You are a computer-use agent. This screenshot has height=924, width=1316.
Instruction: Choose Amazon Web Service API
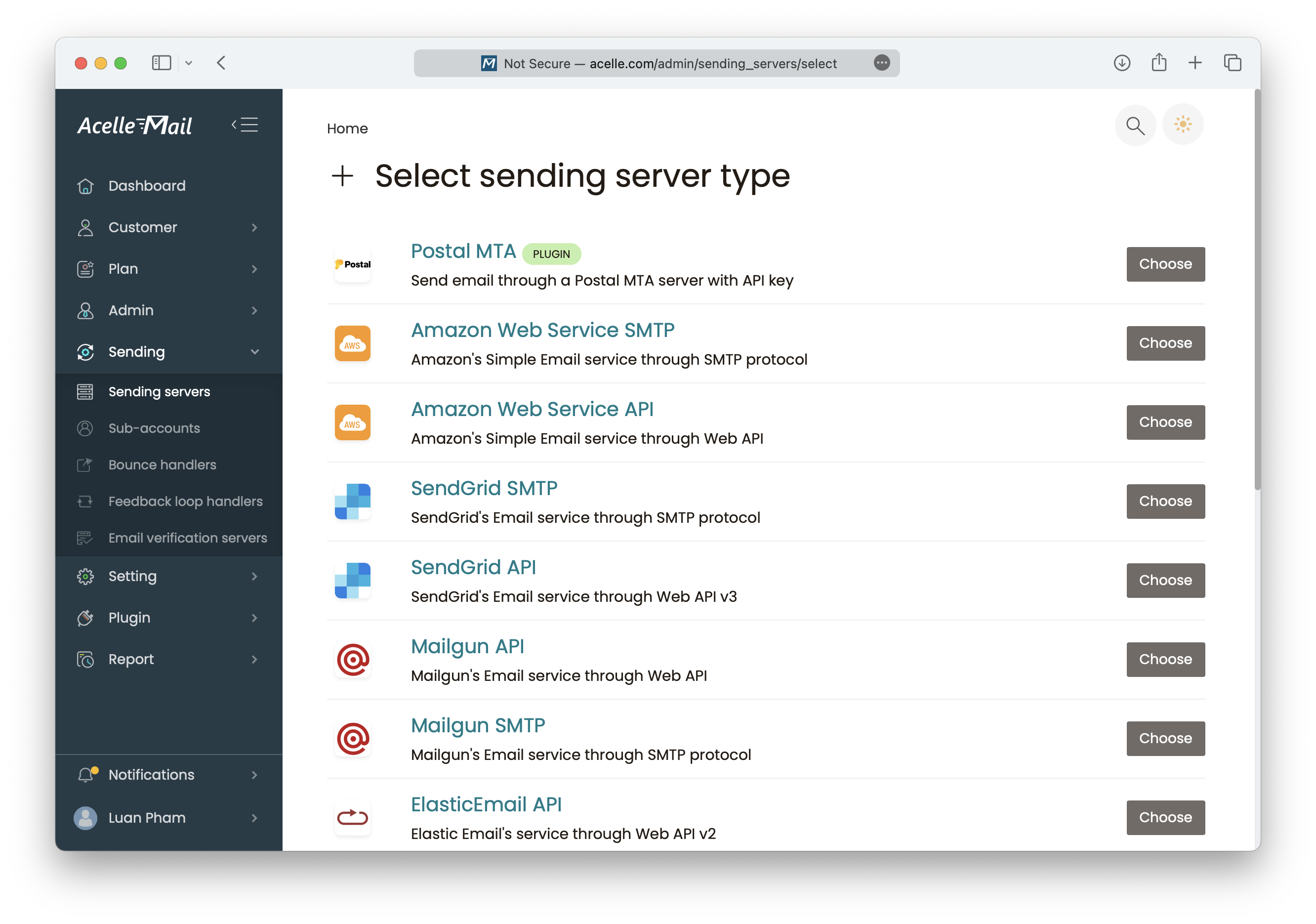[1165, 422]
